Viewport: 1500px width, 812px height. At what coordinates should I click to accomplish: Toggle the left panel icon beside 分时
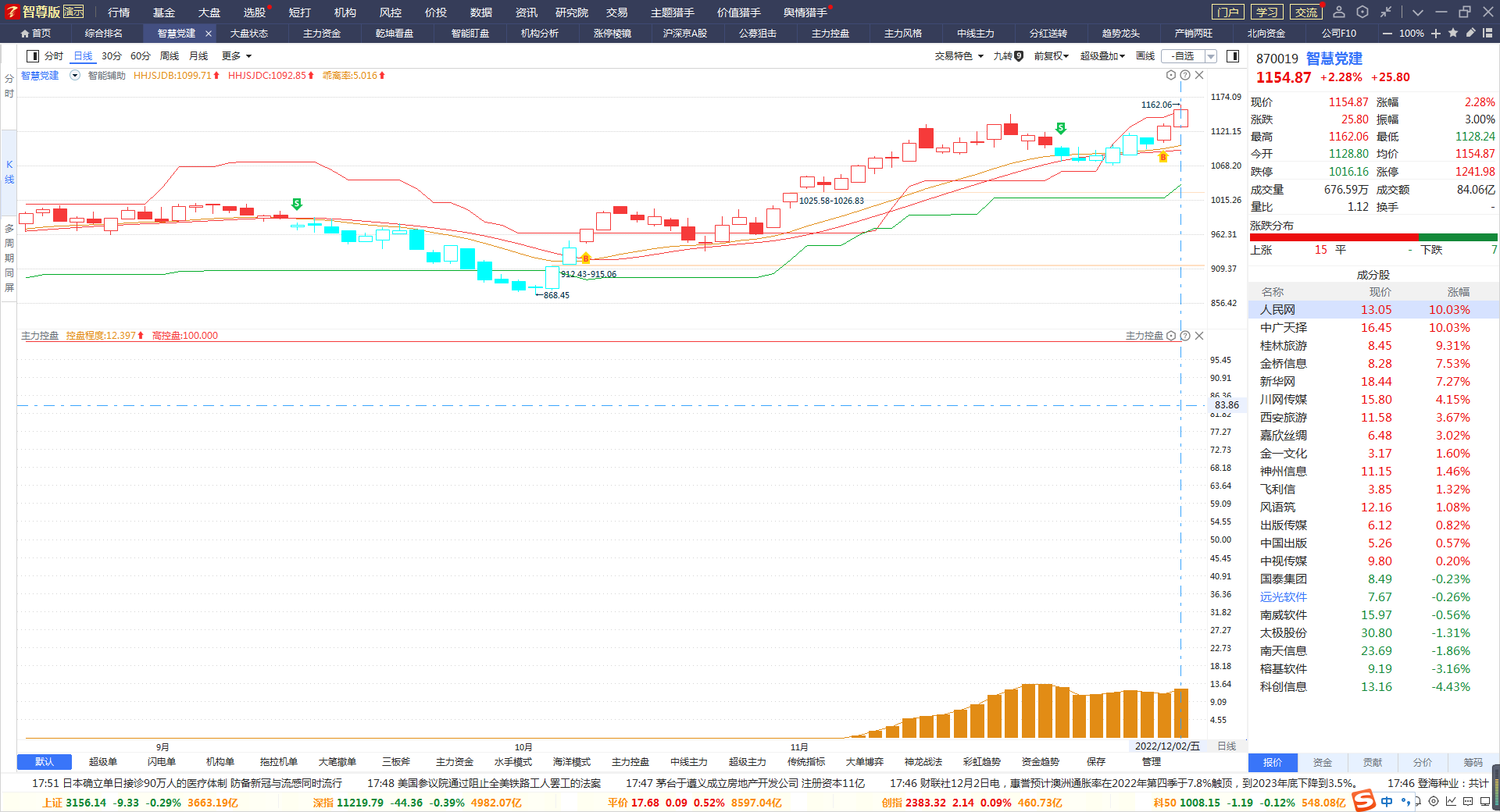click(x=33, y=56)
